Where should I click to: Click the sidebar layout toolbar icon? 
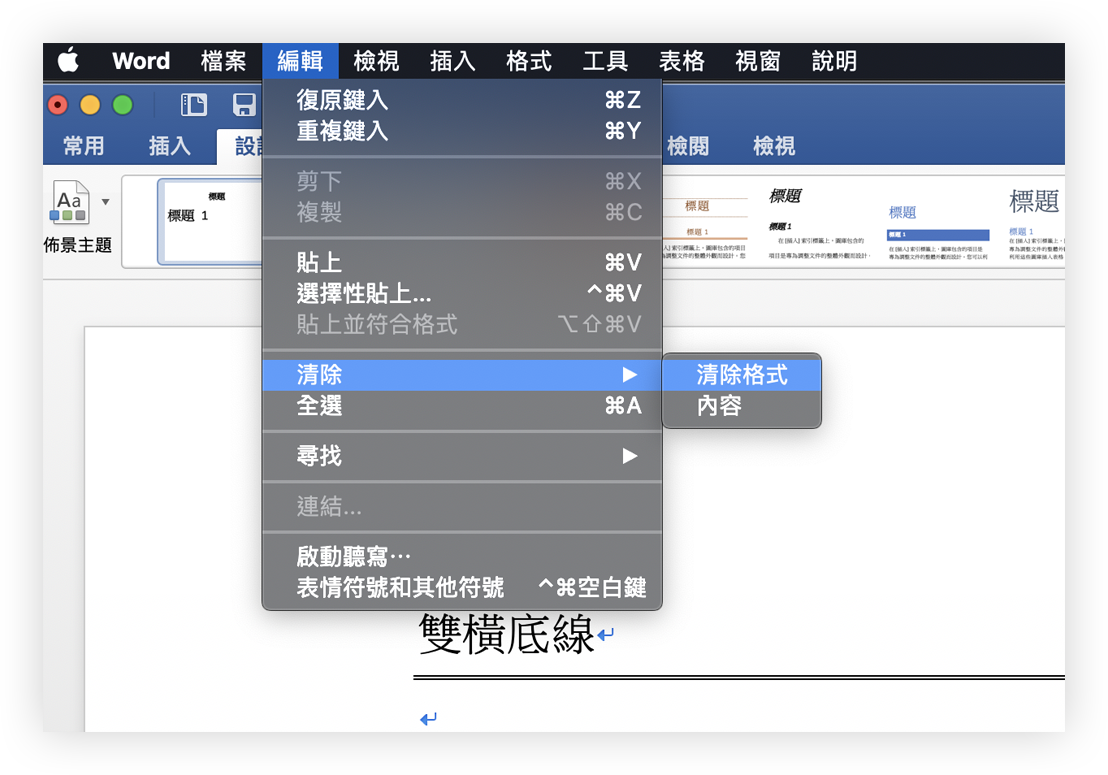pos(194,105)
